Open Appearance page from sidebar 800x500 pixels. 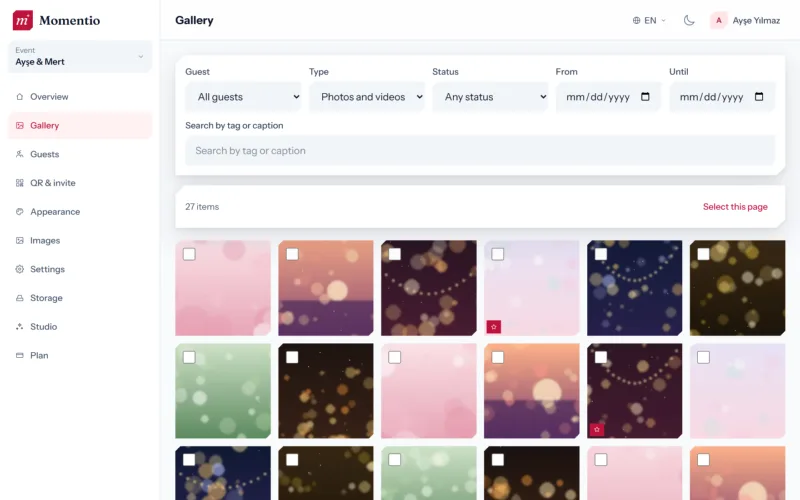pos(80,212)
